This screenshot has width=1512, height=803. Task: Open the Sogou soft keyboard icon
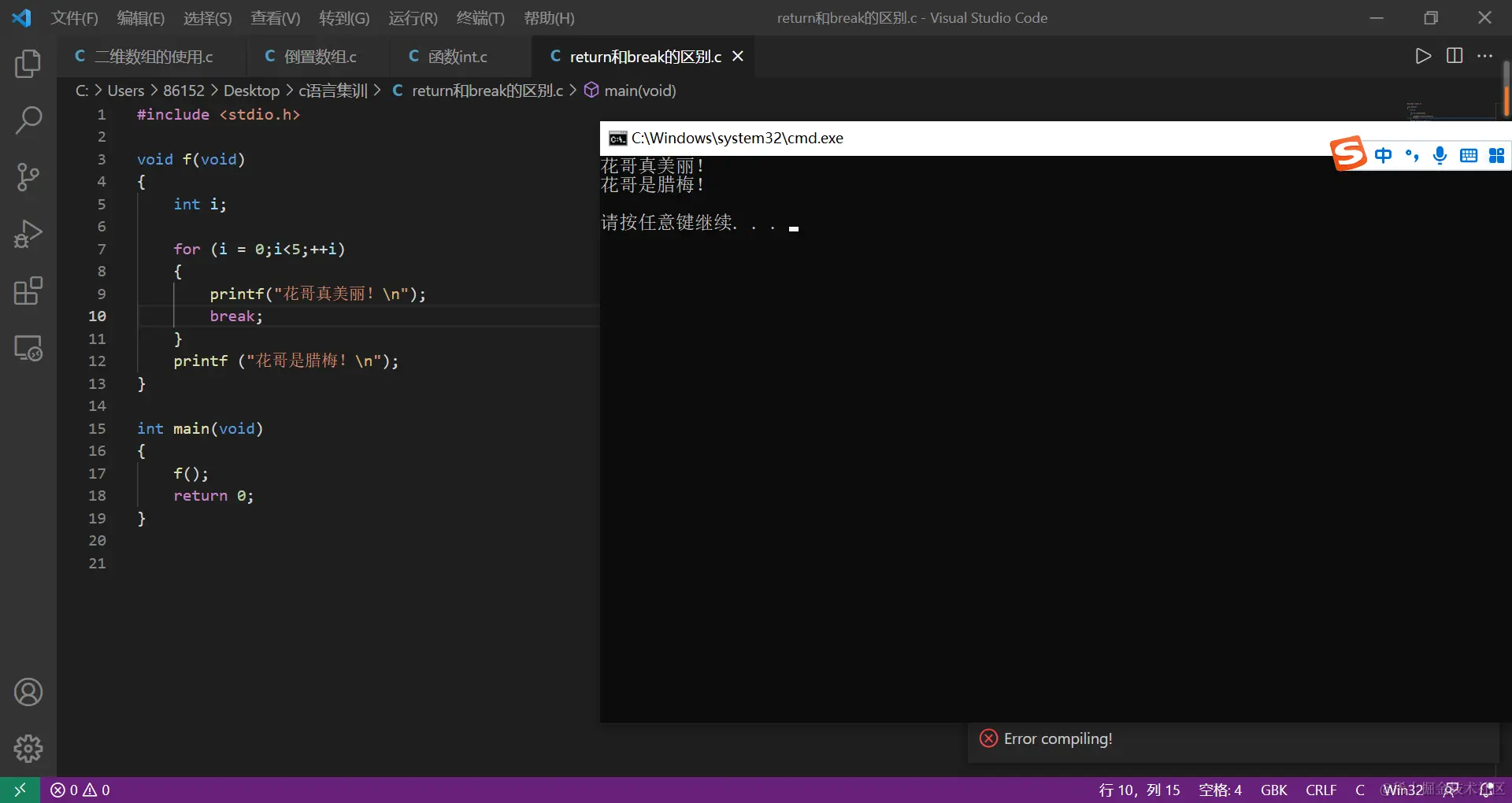point(1469,155)
